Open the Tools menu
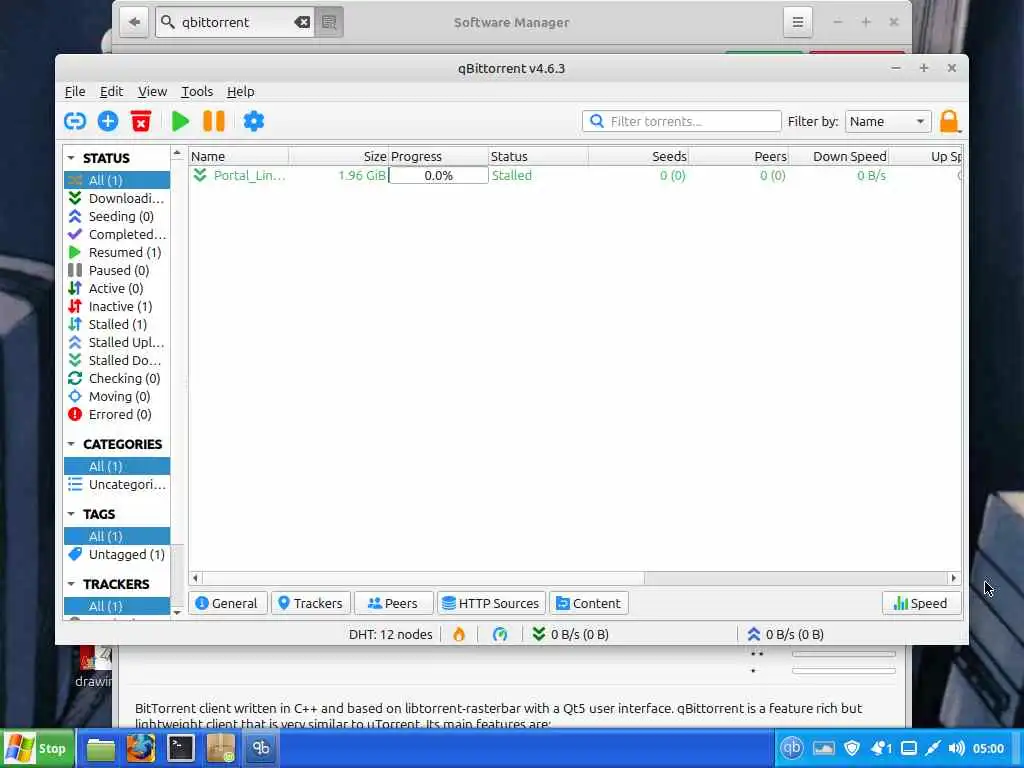This screenshot has width=1024, height=768. (197, 91)
